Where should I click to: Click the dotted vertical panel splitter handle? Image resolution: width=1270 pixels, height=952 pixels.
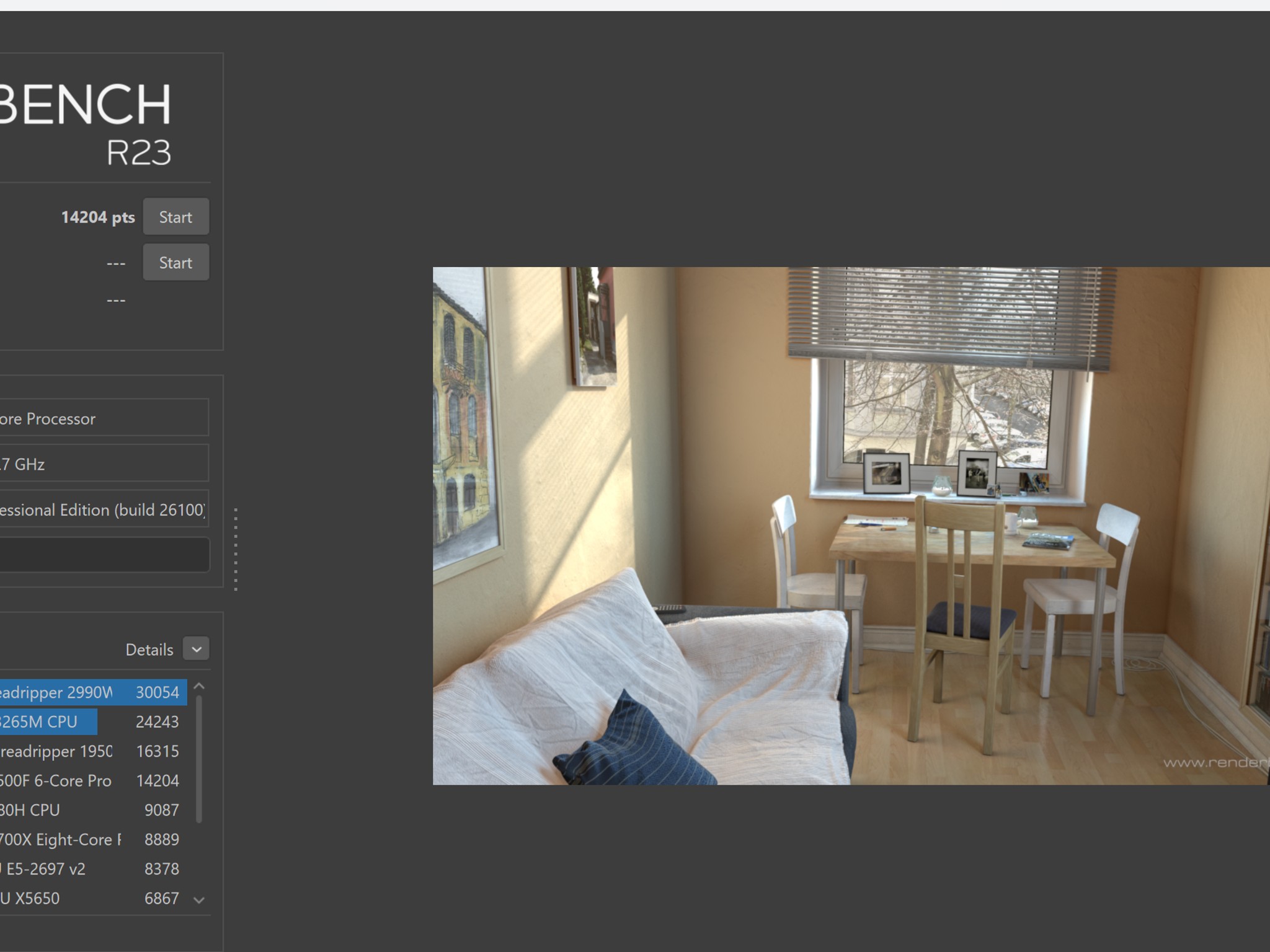coord(236,549)
